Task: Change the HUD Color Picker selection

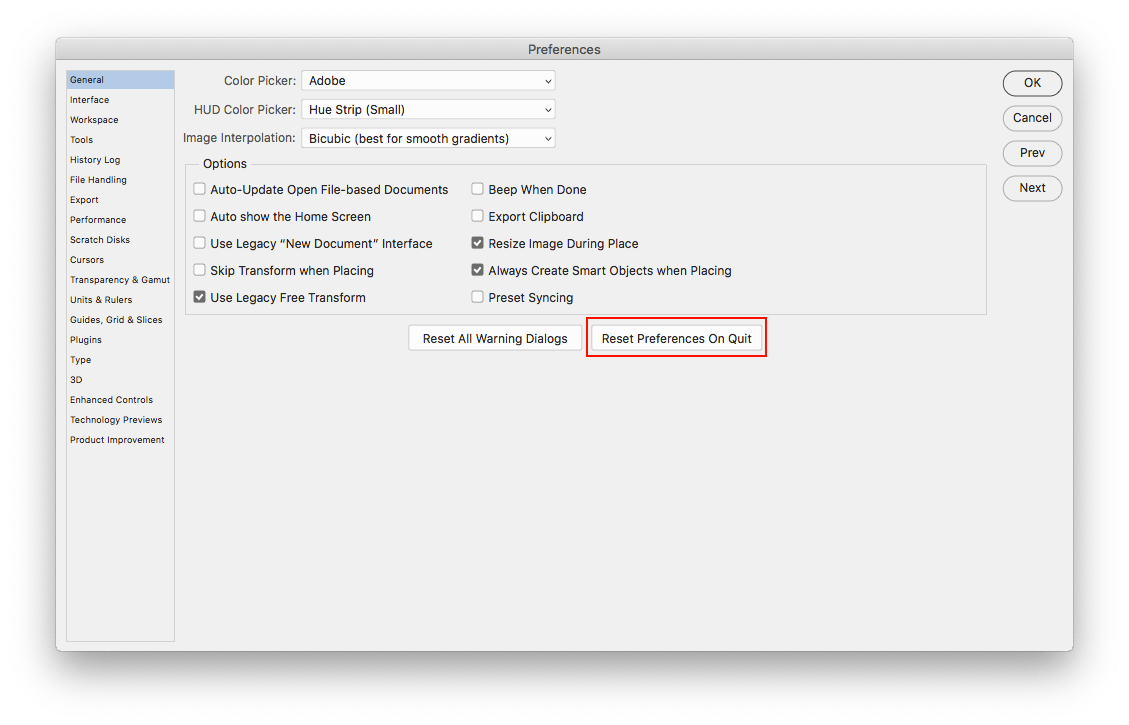Action: tap(428, 109)
